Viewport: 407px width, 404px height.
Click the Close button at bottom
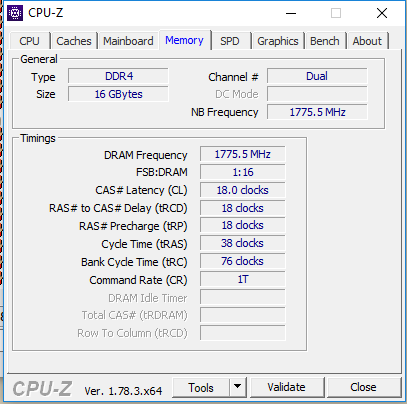coord(363,387)
